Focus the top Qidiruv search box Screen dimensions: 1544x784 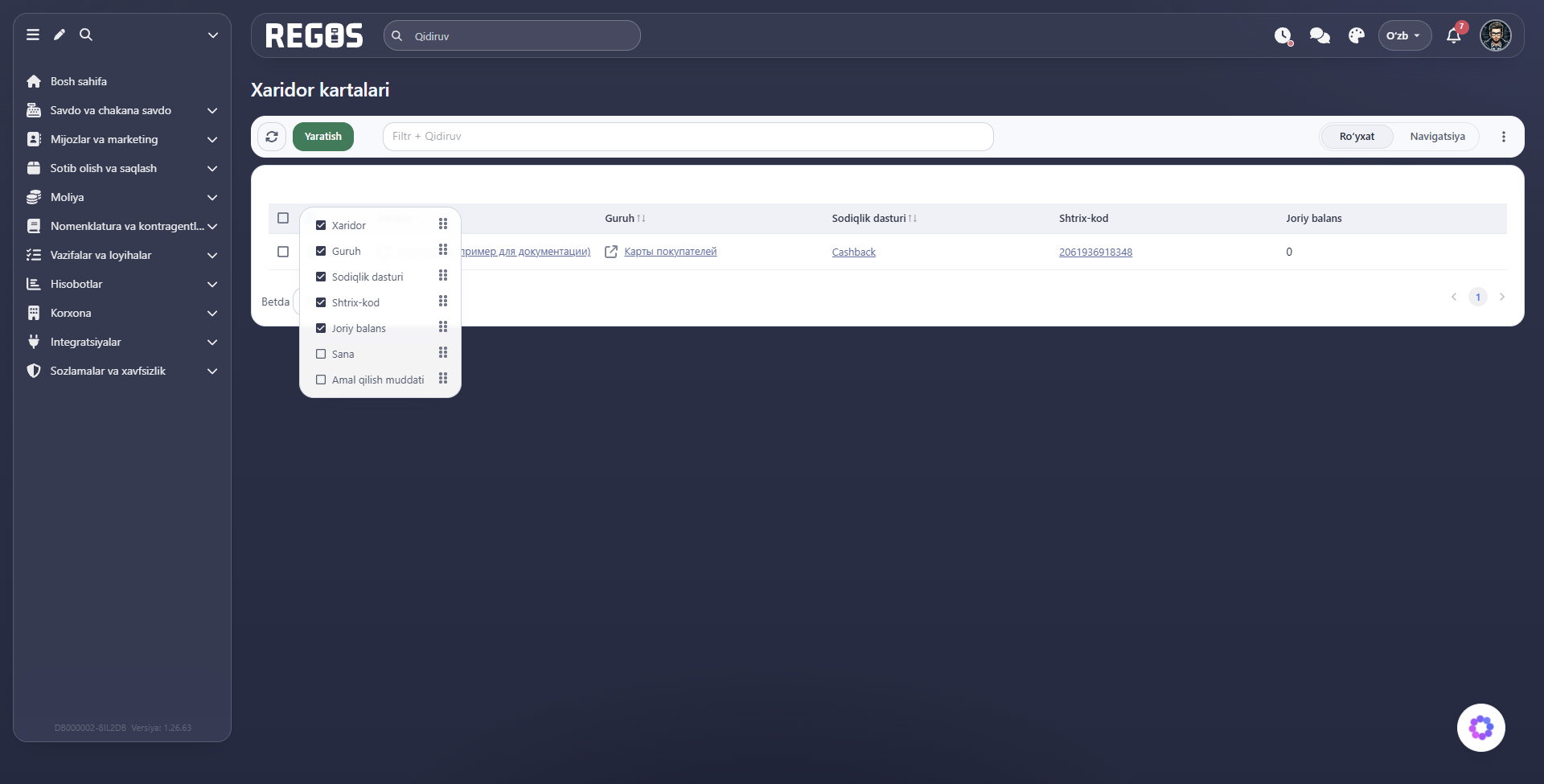512,35
